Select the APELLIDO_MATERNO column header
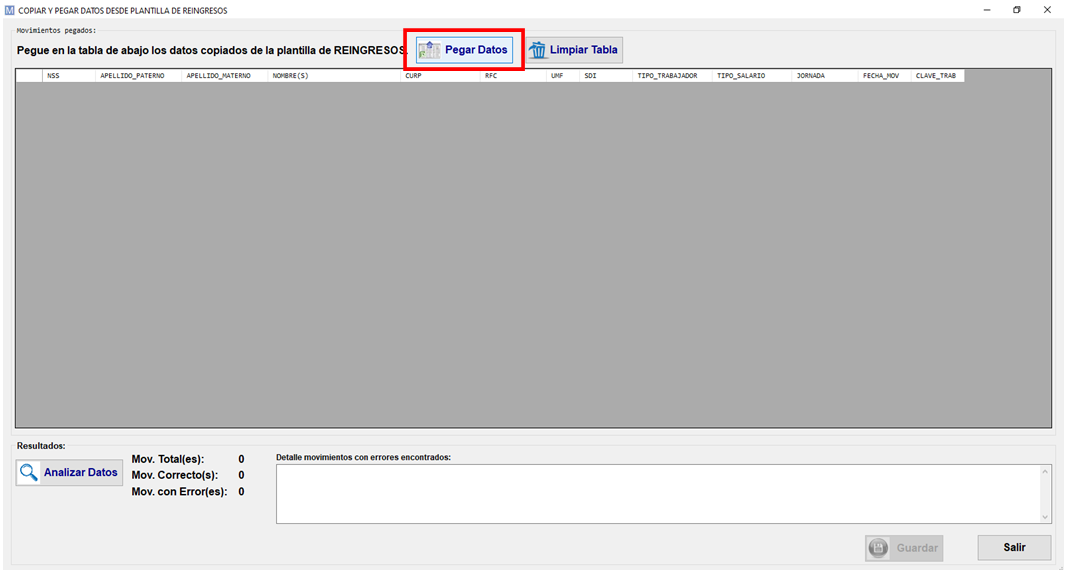Image resolution: width=1065 pixels, height=573 pixels. tap(225, 76)
